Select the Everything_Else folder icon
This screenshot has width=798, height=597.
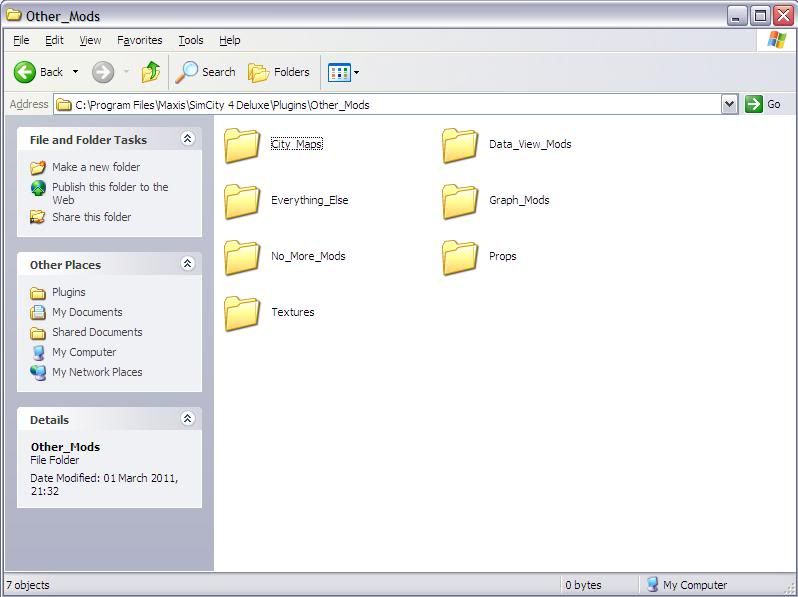click(242, 201)
